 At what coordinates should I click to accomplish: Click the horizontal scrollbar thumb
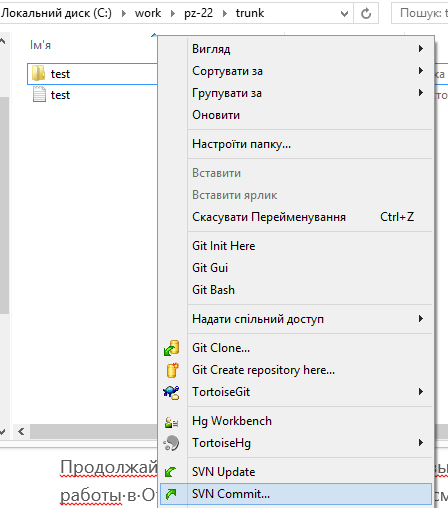click(93, 432)
